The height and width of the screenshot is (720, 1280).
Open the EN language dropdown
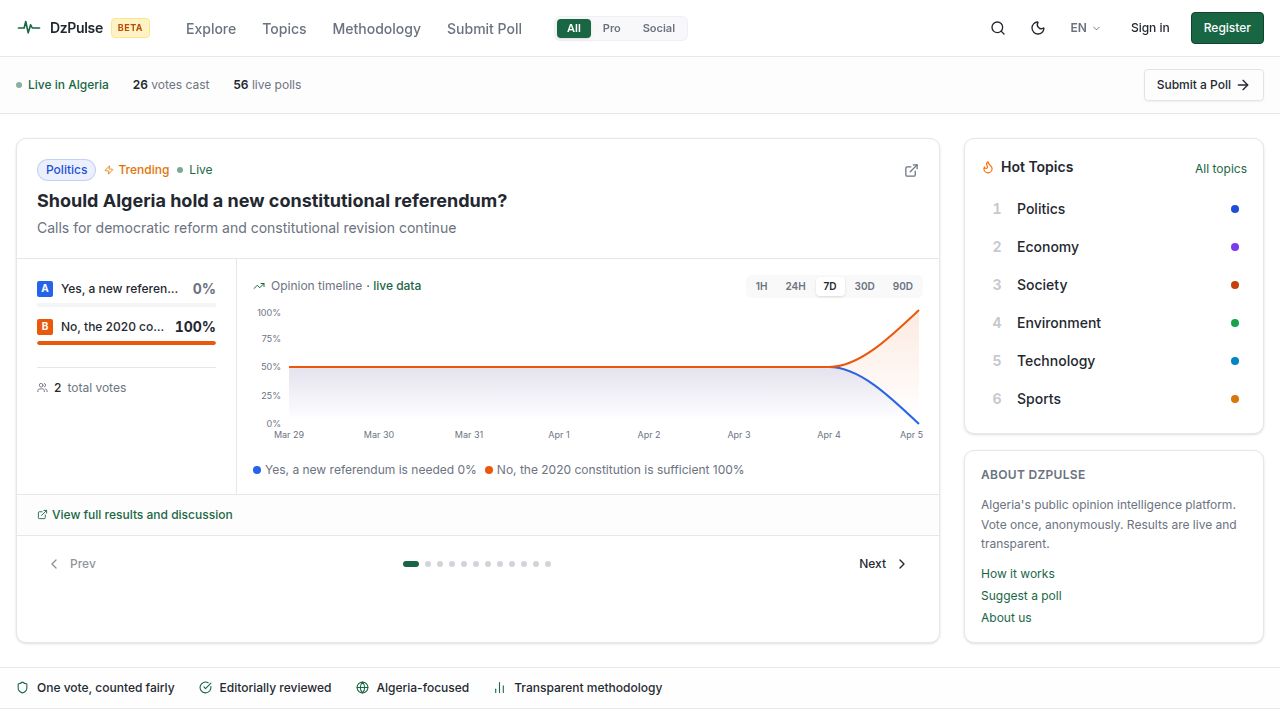click(x=1084, y=28)
